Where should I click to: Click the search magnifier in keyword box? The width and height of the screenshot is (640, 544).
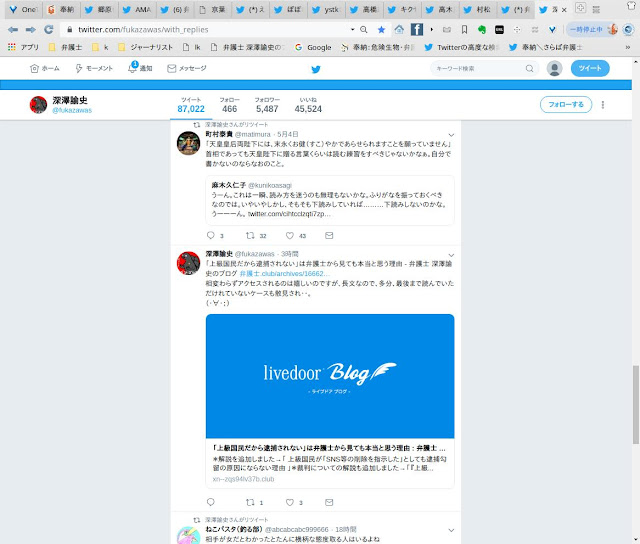tap(529, 69)
